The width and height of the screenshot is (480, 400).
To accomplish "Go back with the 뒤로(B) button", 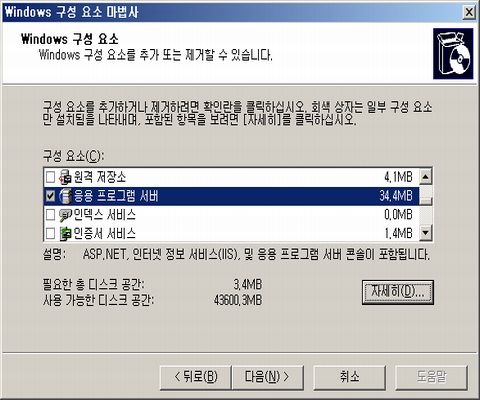I will [x=196, y=377].
